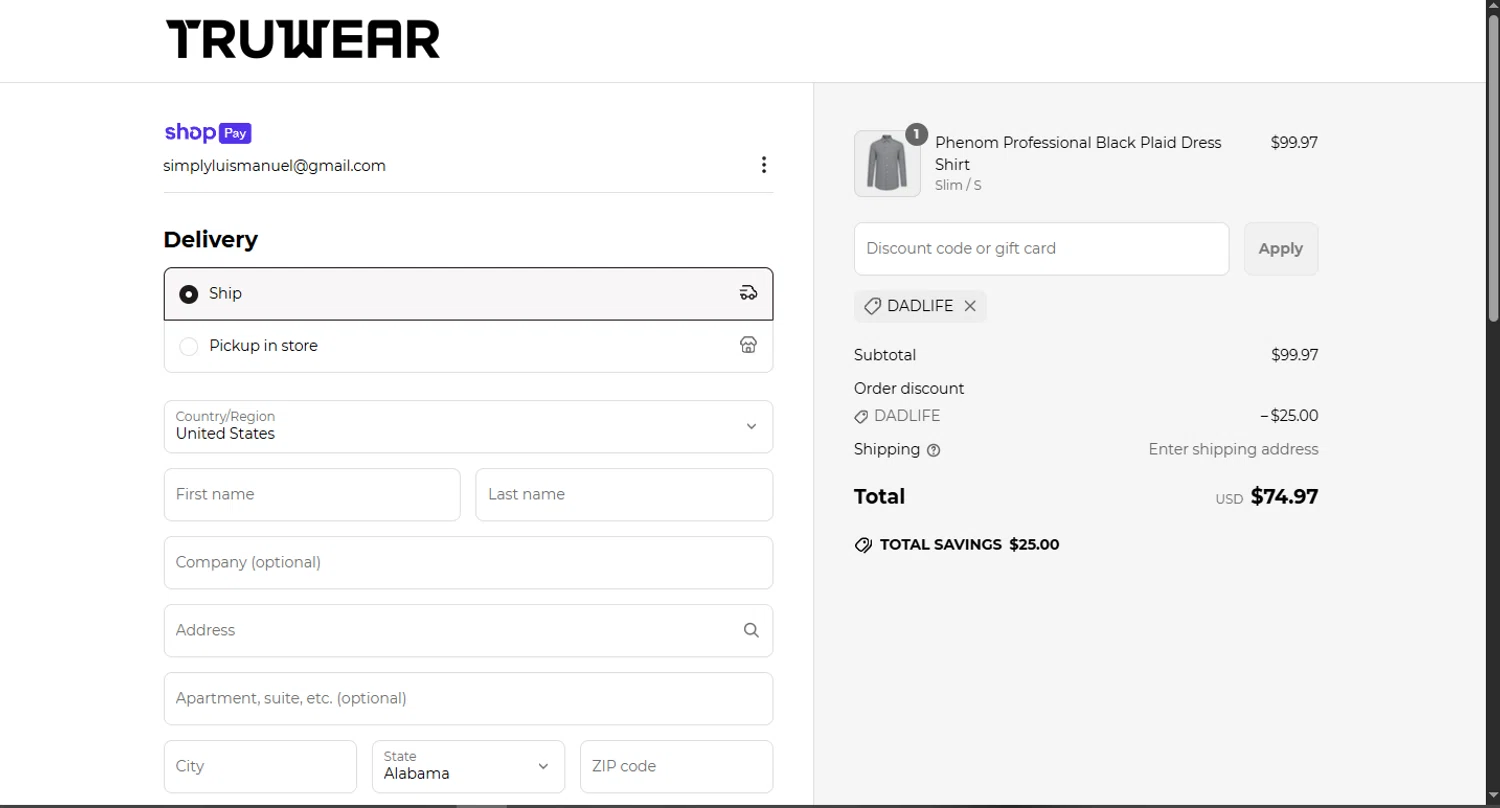Click the Enter shipping address text
1500x808 pixels.
(1233, 450)
